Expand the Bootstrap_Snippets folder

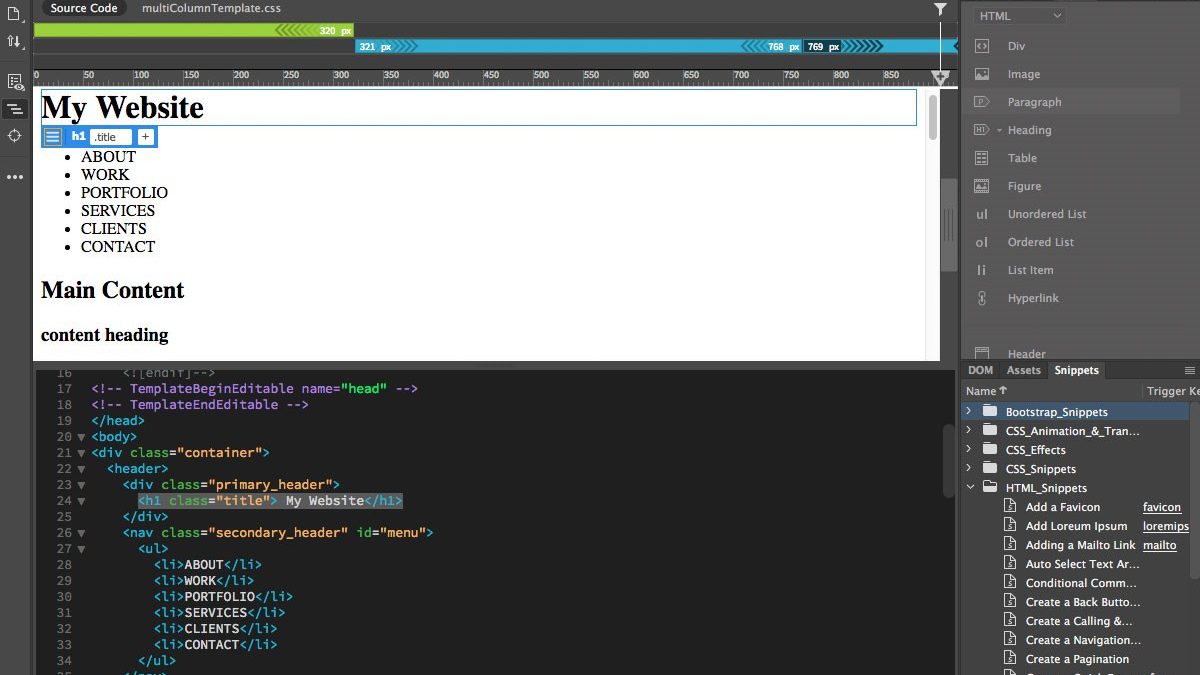tap(968, 411)
